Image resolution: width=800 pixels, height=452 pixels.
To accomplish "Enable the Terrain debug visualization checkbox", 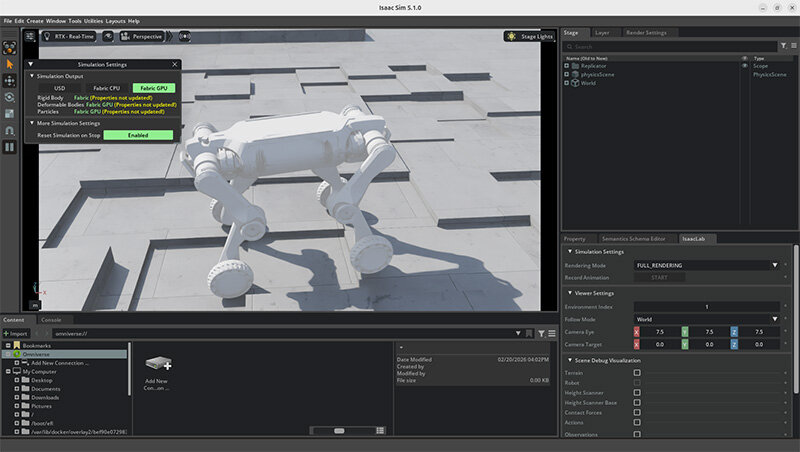I will pos(638,372).
